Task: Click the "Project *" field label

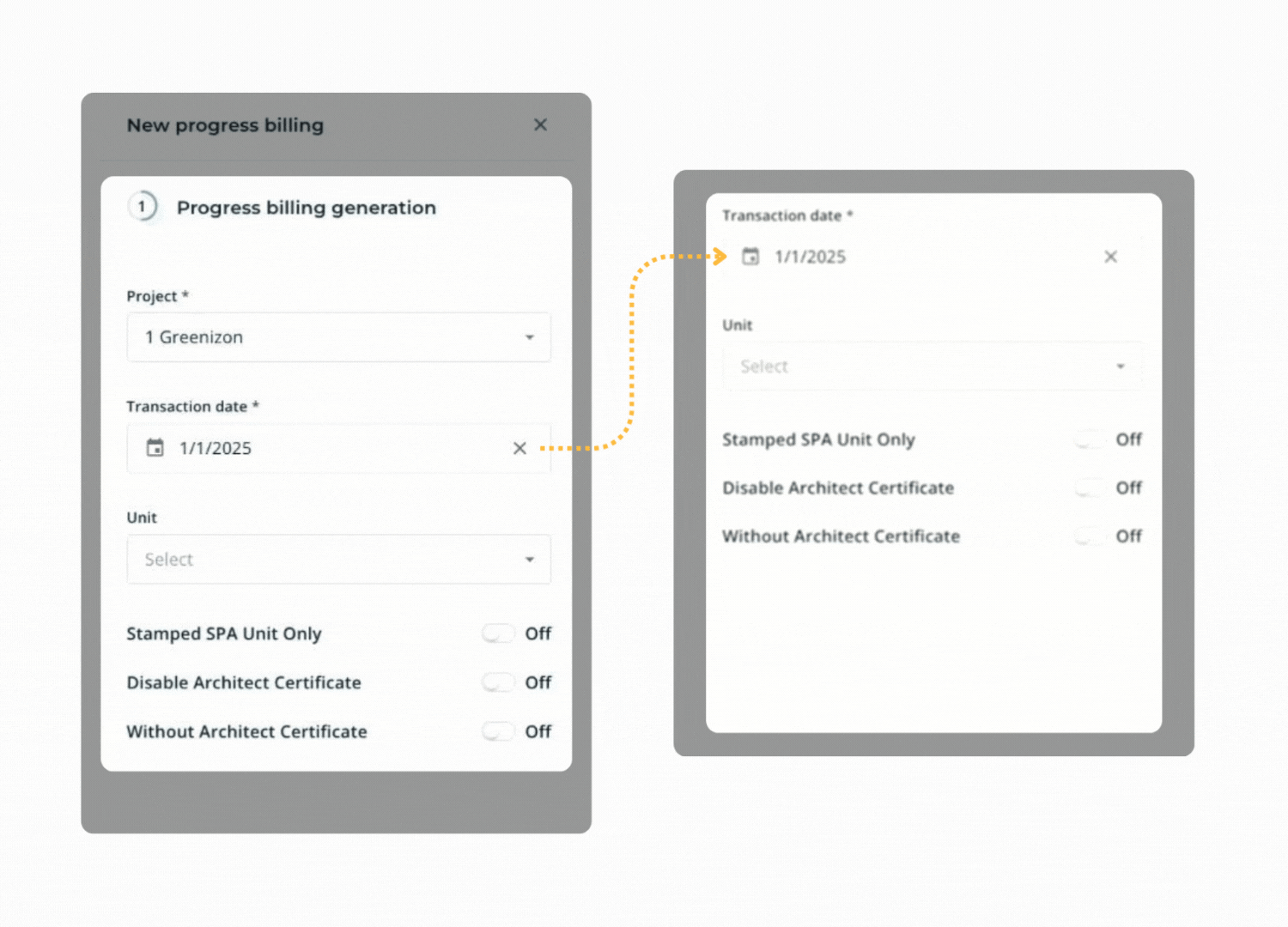Action: tap(157, 296)
